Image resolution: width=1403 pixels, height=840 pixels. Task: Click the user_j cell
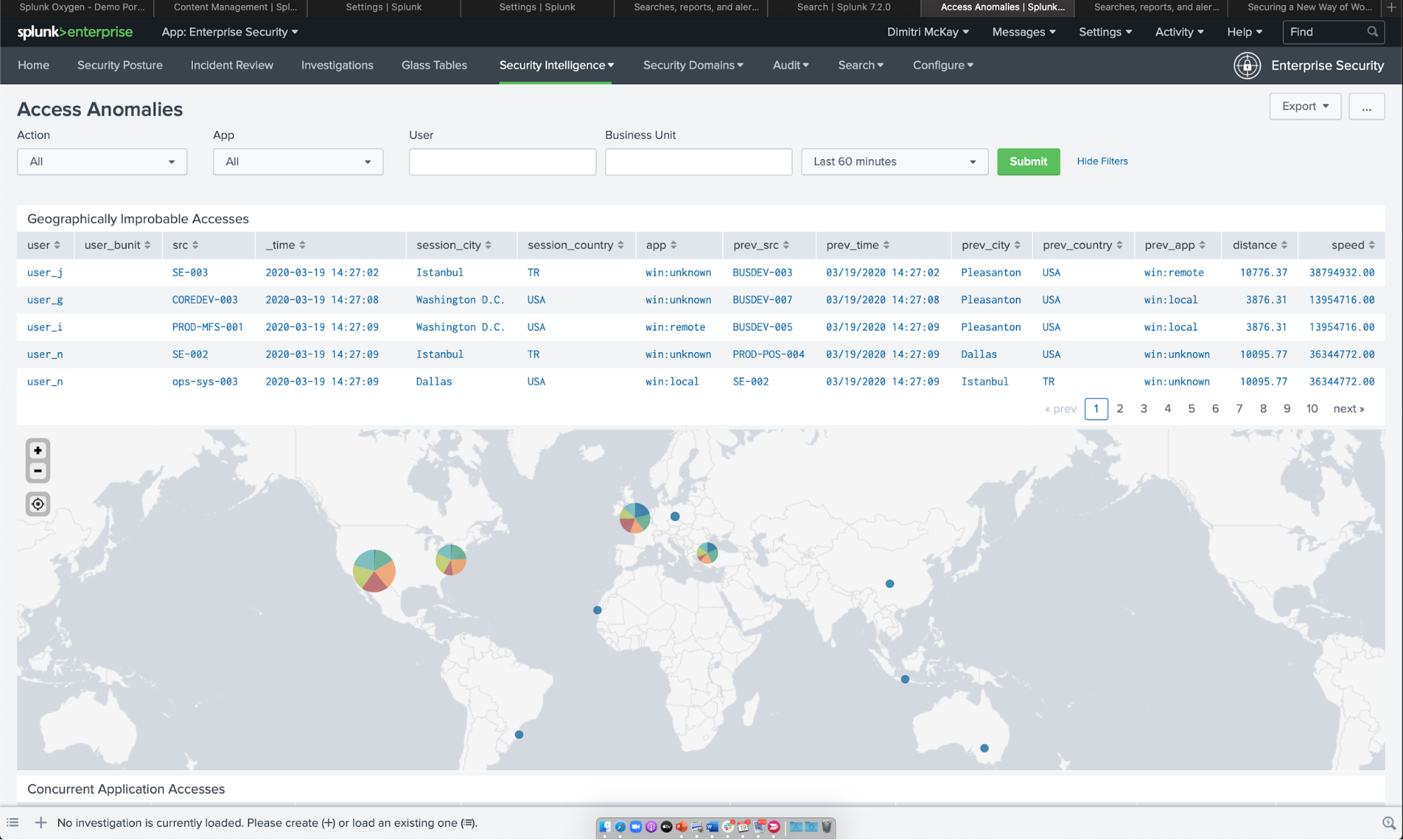pos(45,272)
